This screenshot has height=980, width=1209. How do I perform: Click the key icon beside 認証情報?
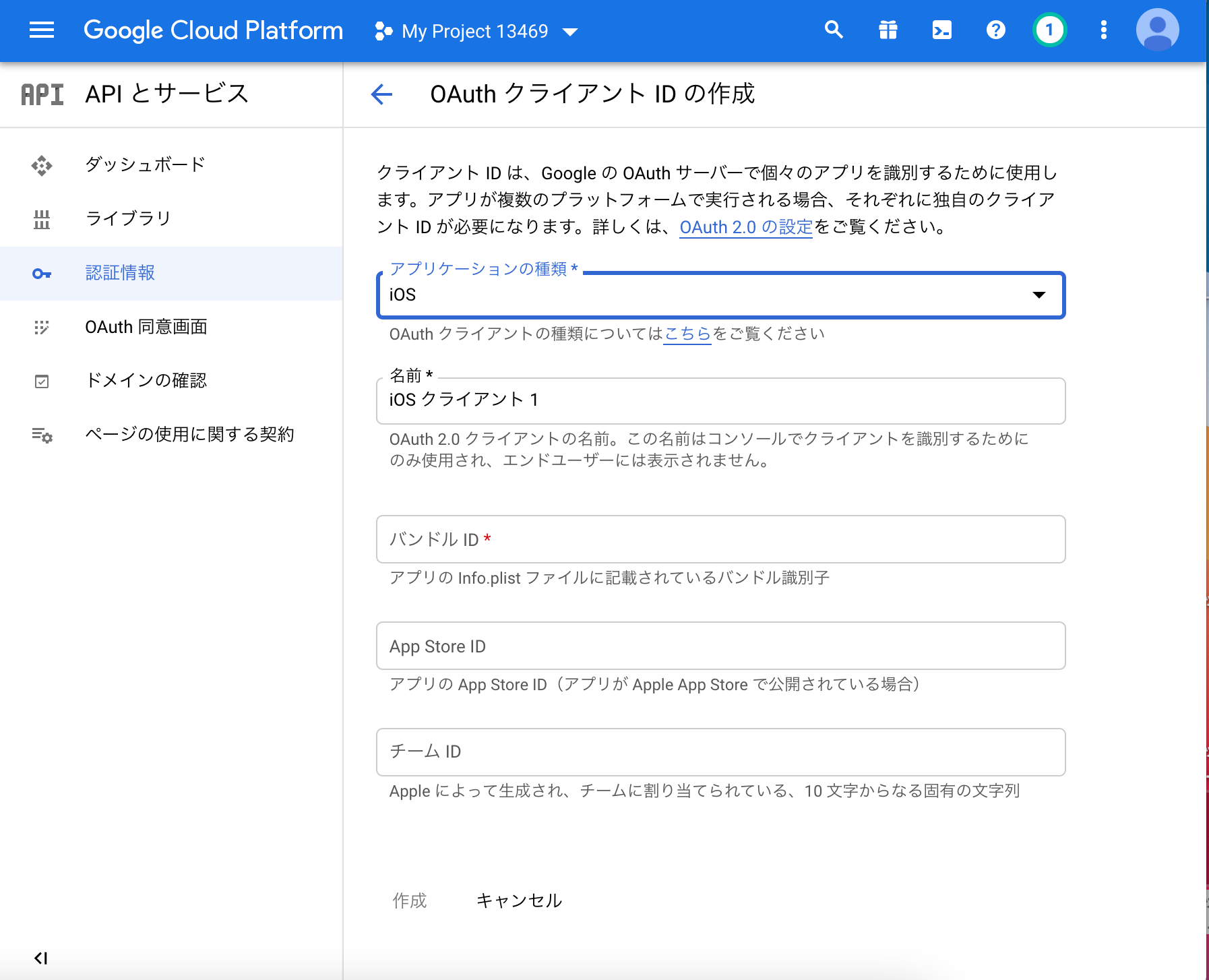[x=42, y=273]
